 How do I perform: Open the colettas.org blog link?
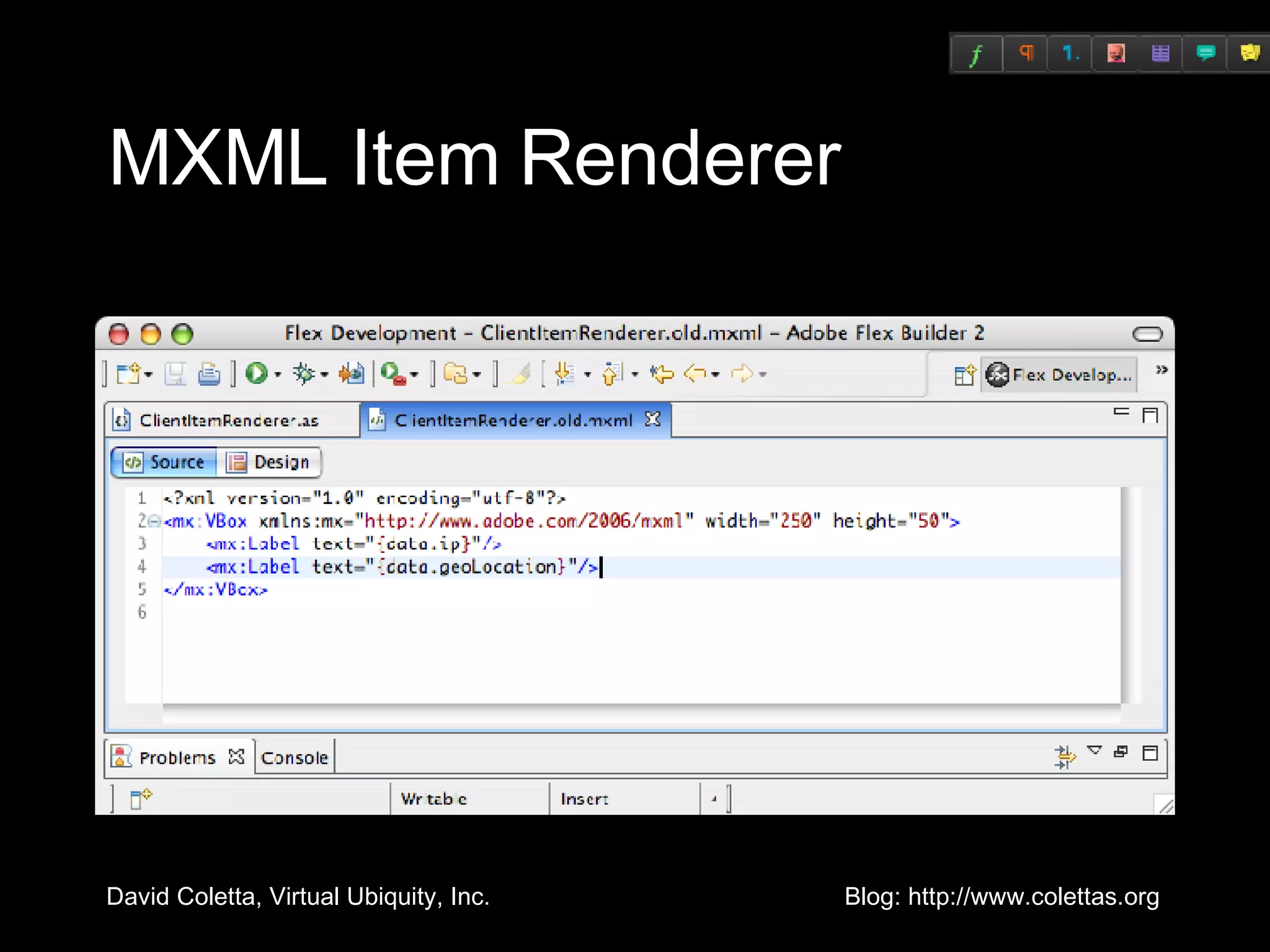coord(1034,897)
